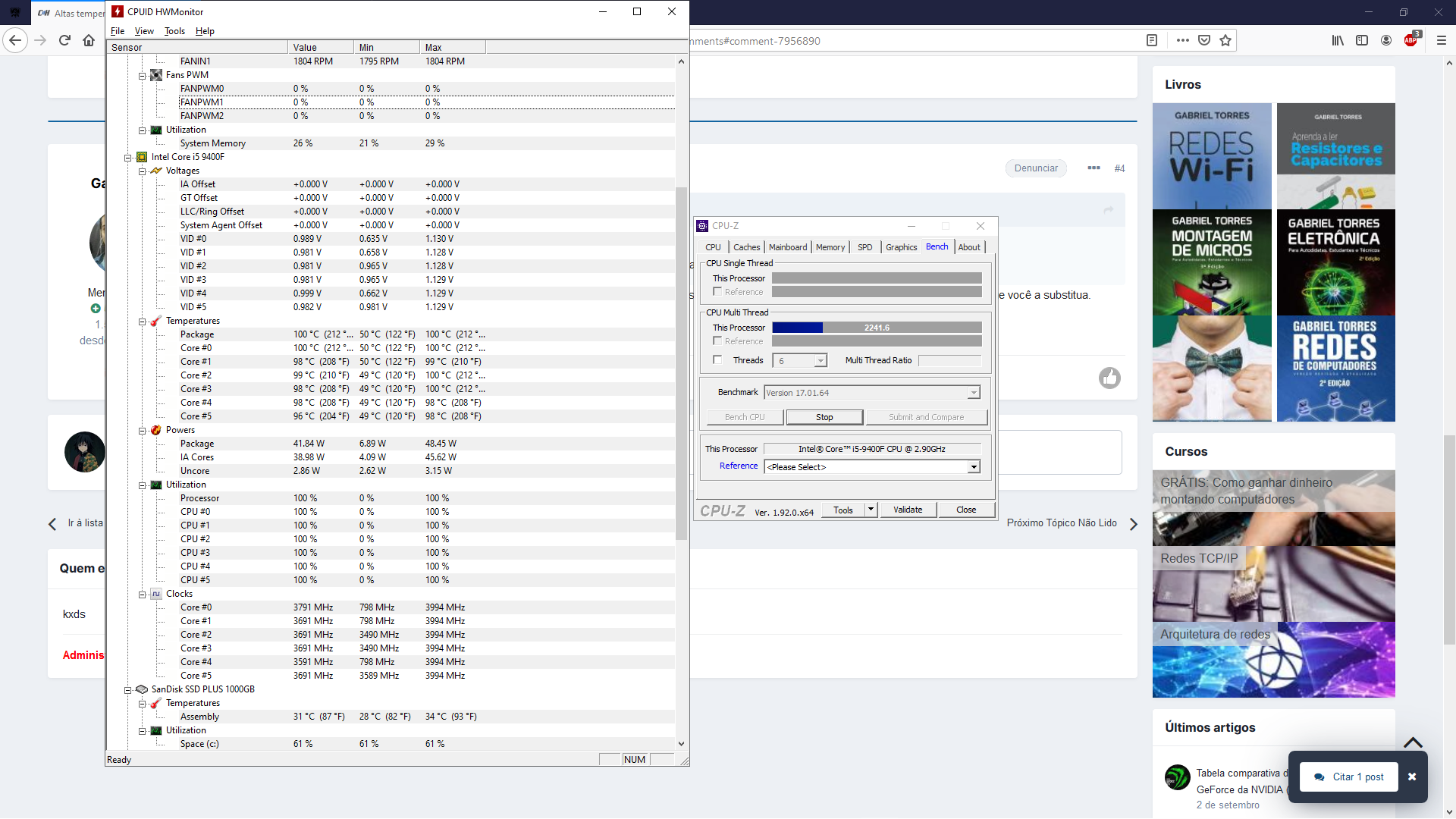Collapse the Fans PWM node
The height and width of the screenshot is (819, 1456).
coord(142,76)
